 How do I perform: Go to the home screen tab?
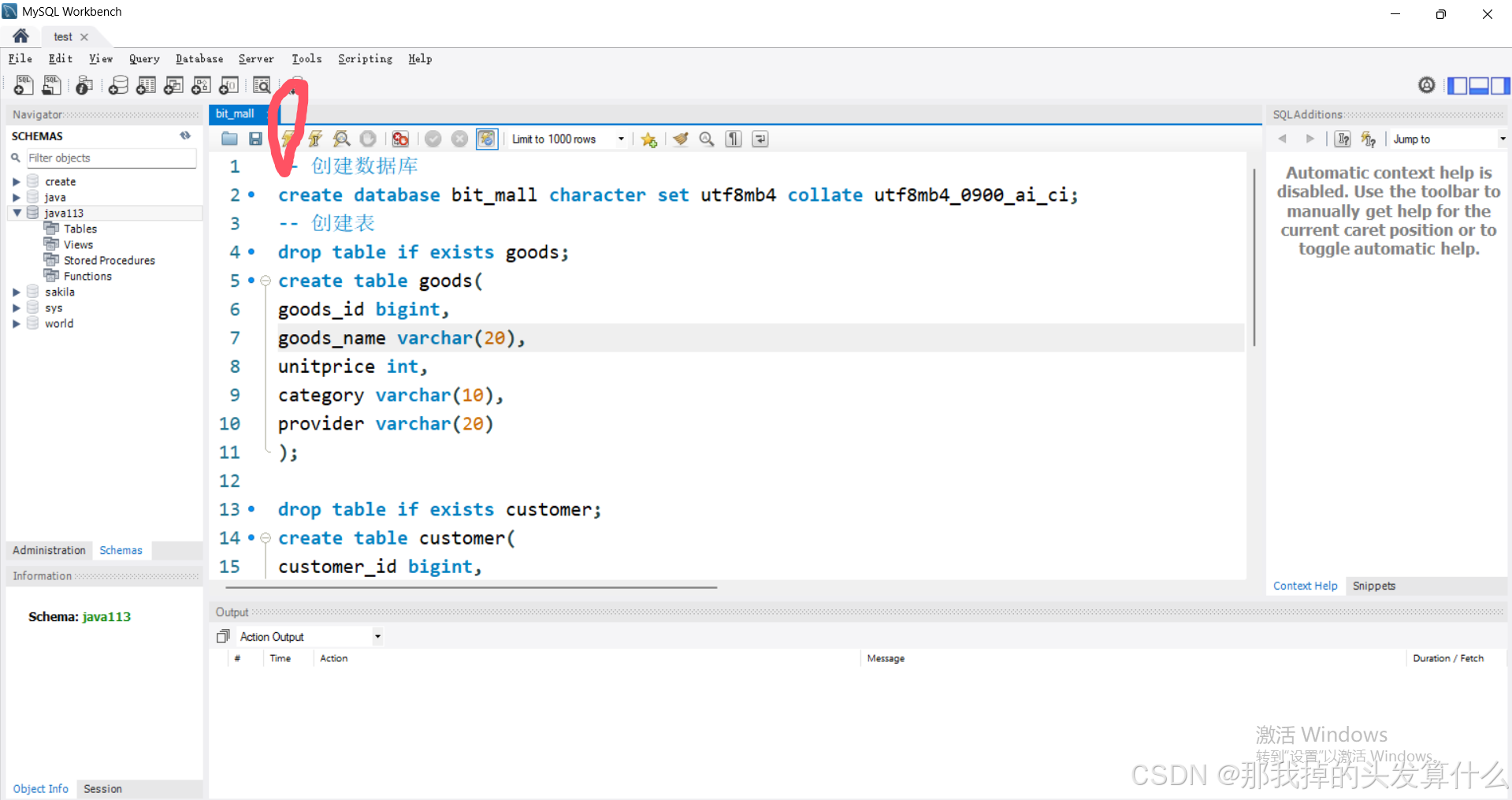21,36
